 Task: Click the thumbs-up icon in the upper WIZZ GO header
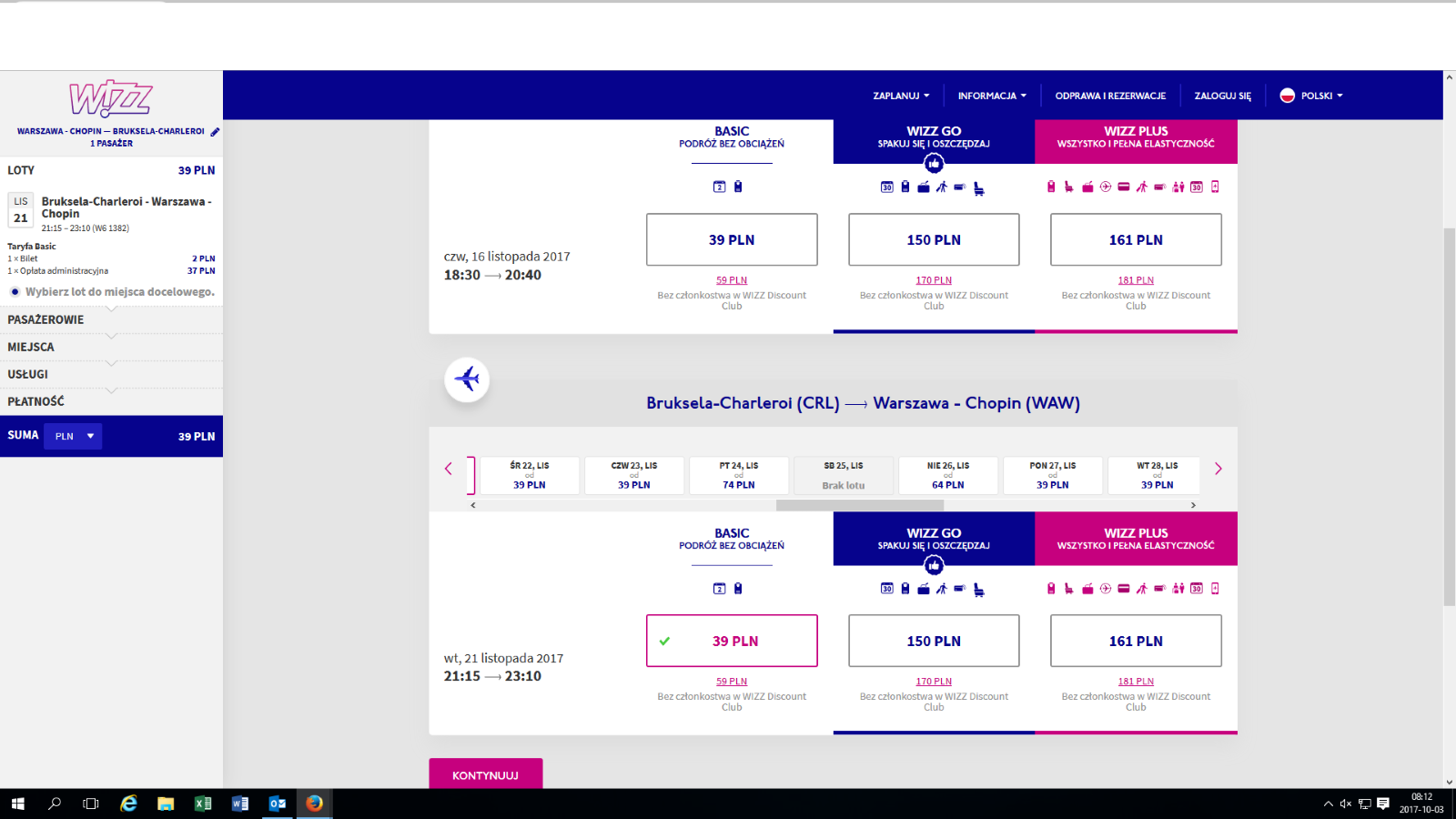934,164
